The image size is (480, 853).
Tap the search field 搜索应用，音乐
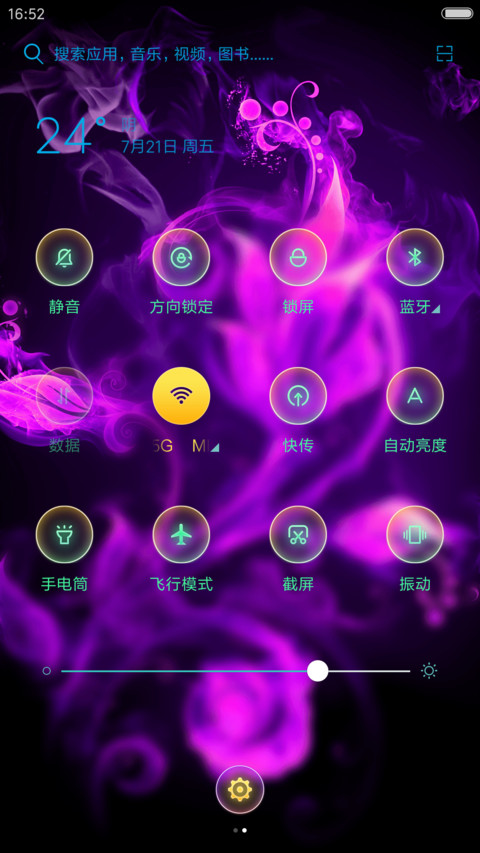click(x=163, y=54)
